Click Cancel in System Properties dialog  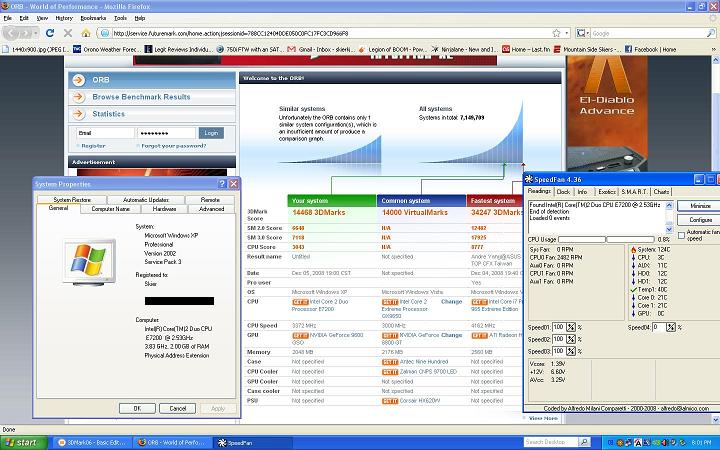pos(178,408)
